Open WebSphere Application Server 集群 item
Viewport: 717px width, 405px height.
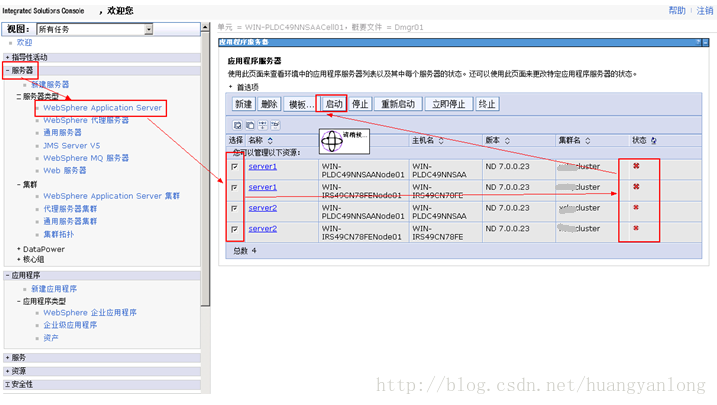(x=112, y=196)
